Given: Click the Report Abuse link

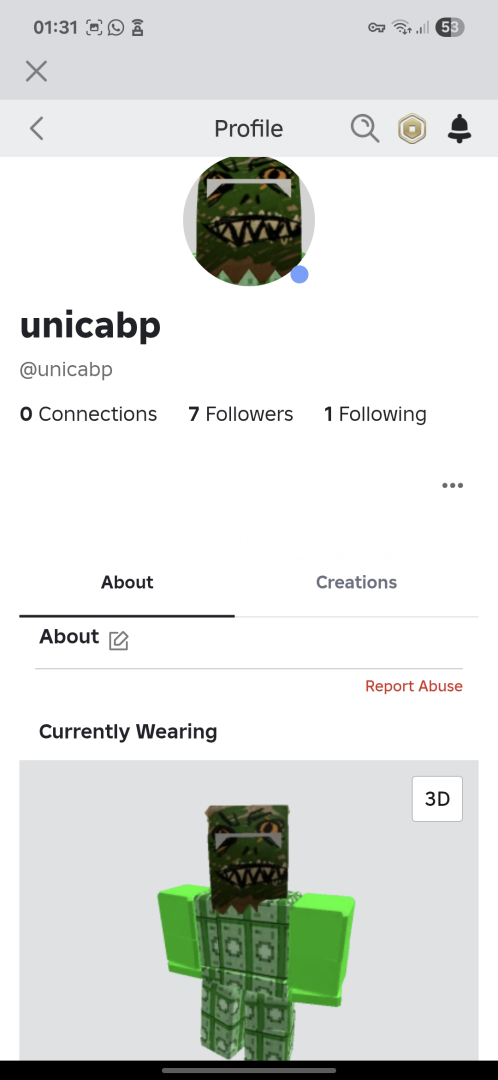Looking at the screenshot, I should tap(414, 686).
